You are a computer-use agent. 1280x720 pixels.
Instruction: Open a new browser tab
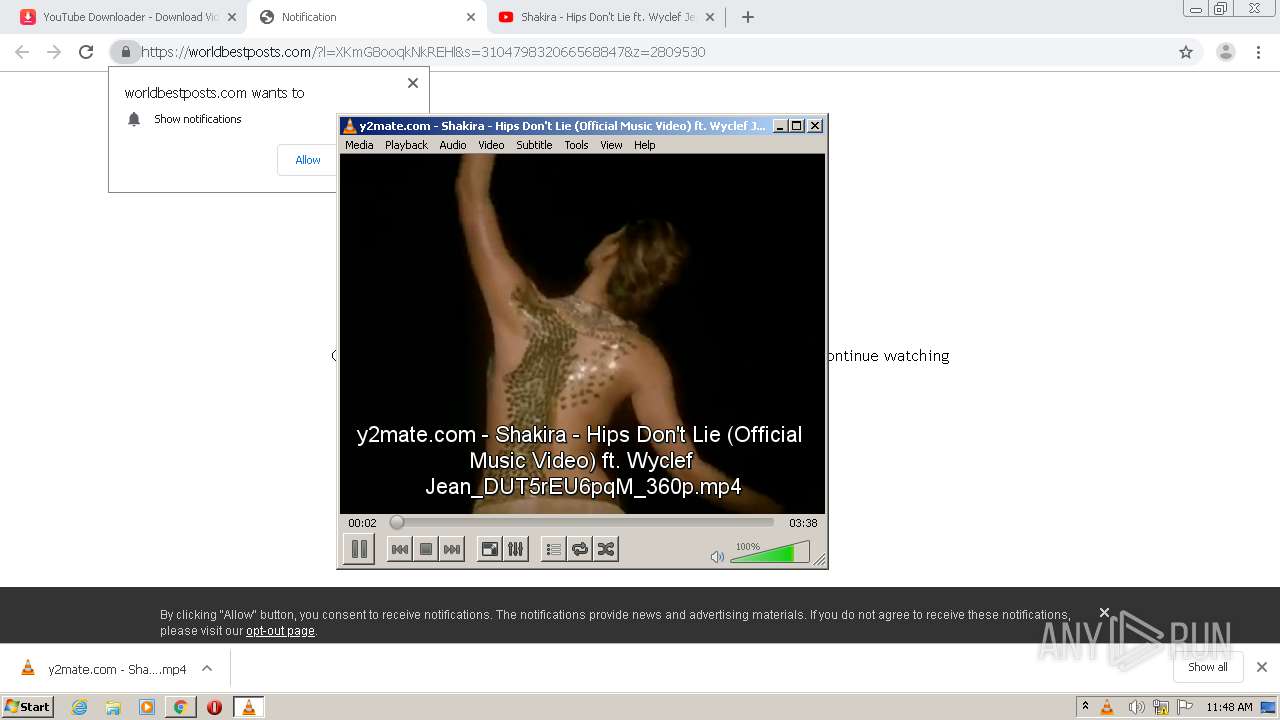[747, 17]
